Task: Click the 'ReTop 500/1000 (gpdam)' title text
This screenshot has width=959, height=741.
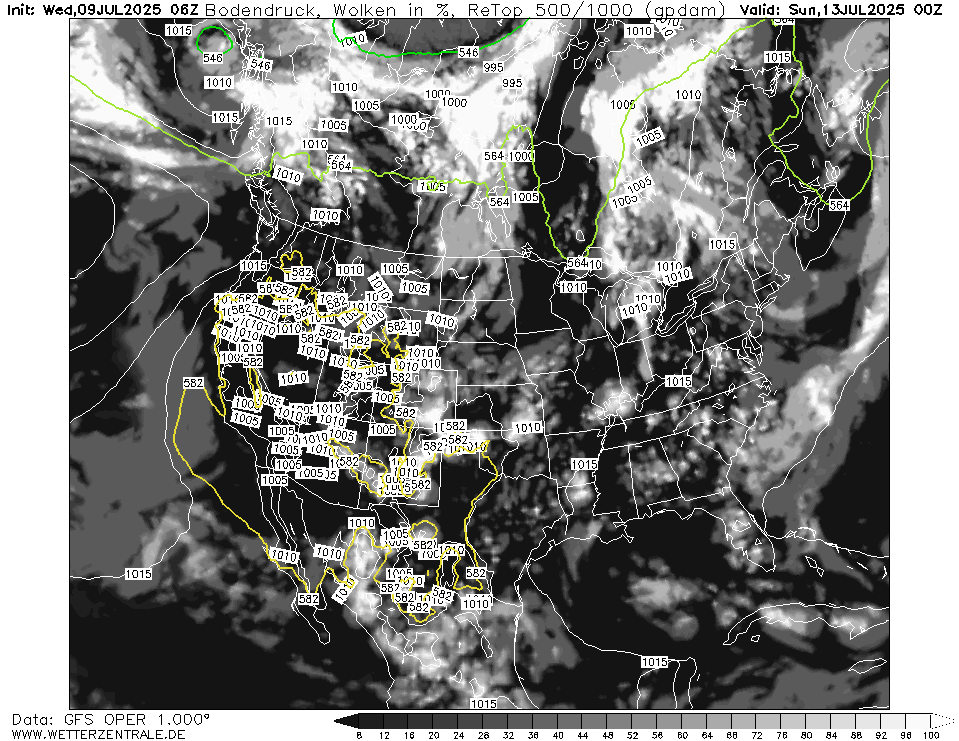Action: [x=598, y=9]
